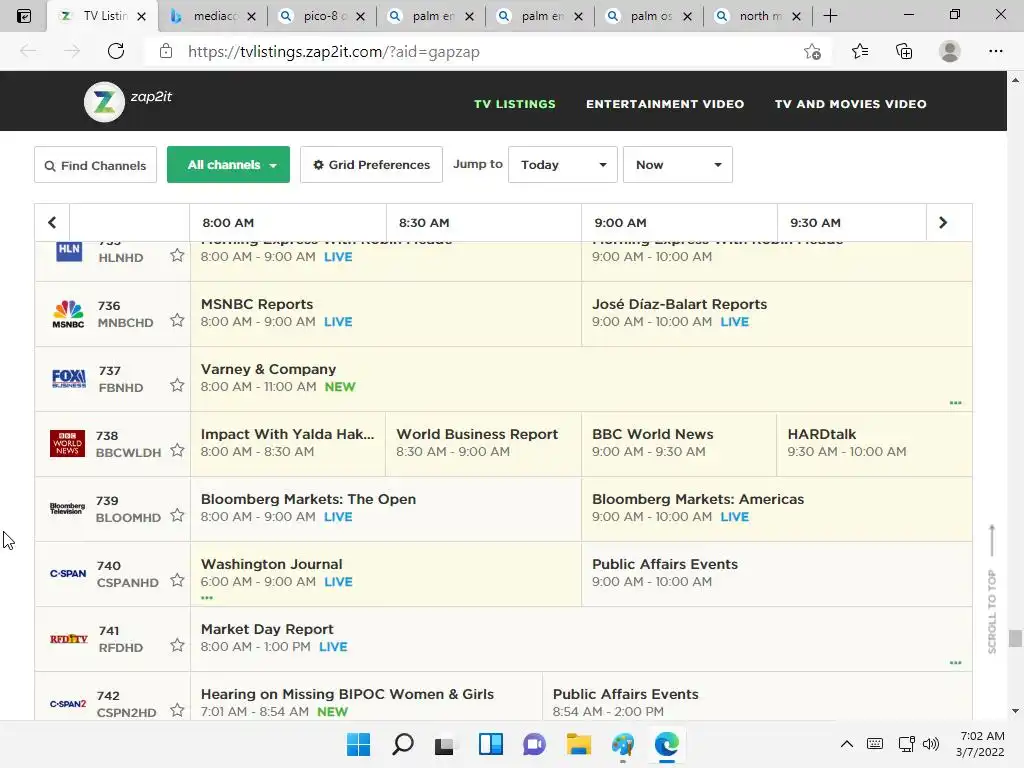The height and width of the screenshot is (768, 1024).
Task: Click the C-SPAN2 channel logo
Action: 68,703
